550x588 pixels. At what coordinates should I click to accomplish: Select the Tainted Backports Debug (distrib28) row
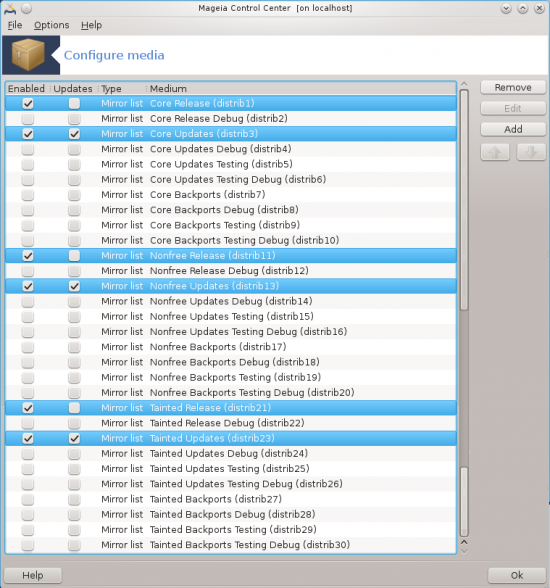(231, 514)
